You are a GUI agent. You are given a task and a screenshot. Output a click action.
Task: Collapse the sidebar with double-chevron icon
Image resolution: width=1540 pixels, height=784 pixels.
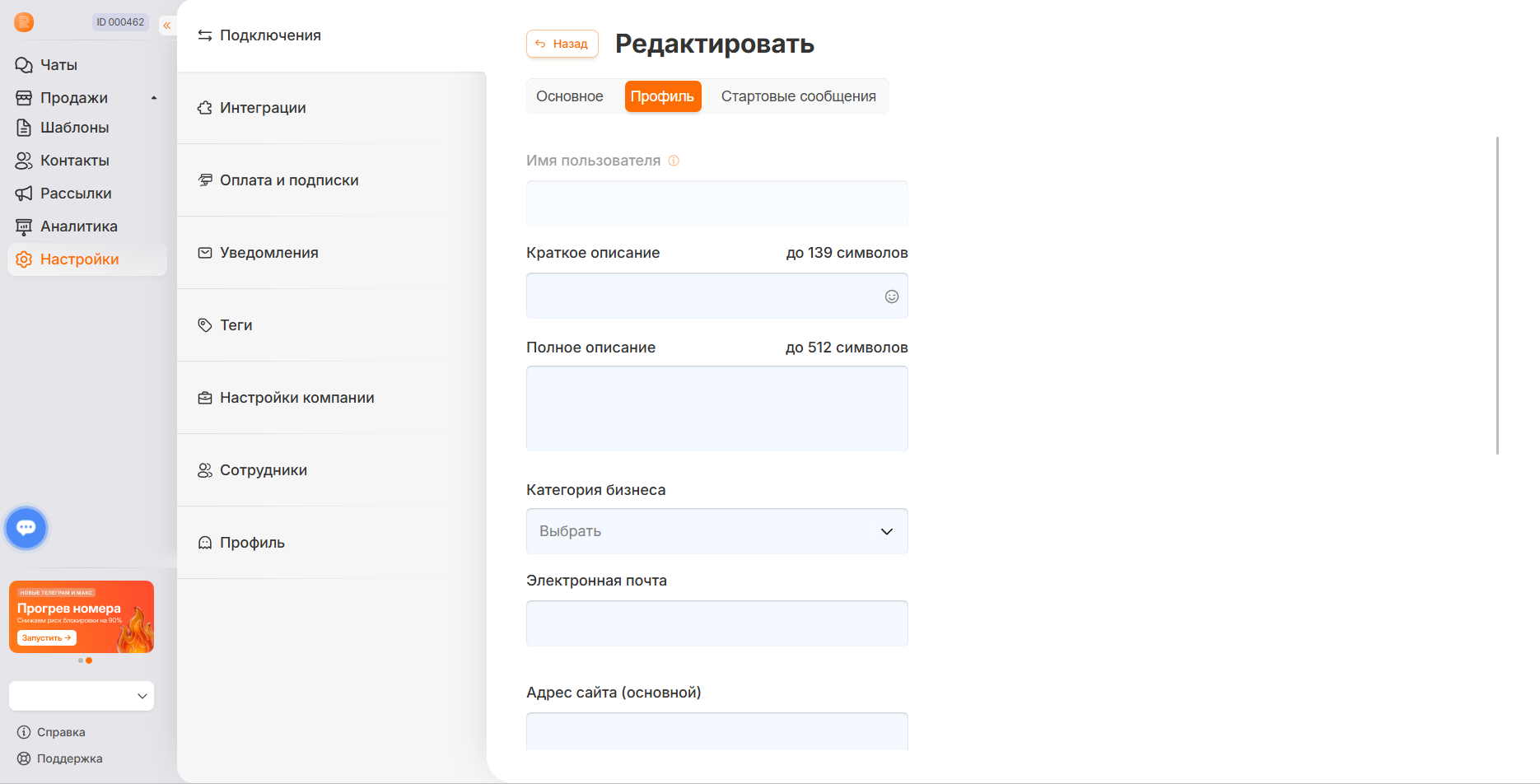click(167, 26)
